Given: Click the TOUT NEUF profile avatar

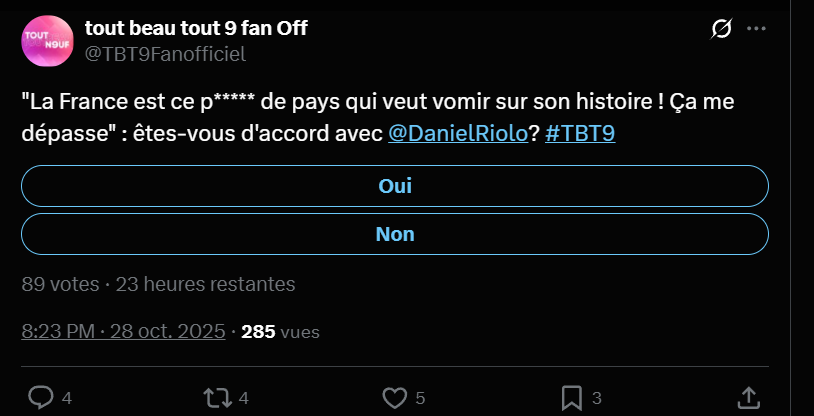Looking at the screenshot, I should click(x=47, y=41).
